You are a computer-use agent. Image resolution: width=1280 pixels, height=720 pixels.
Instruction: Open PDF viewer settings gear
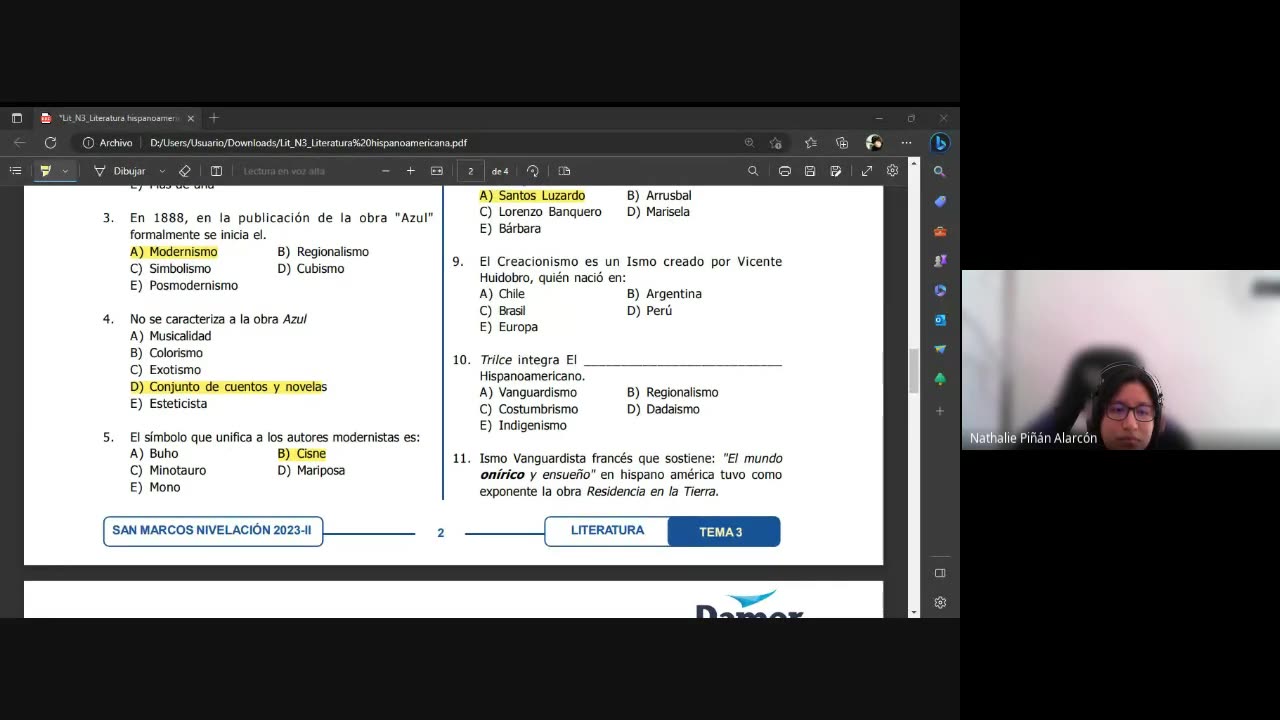892,171
